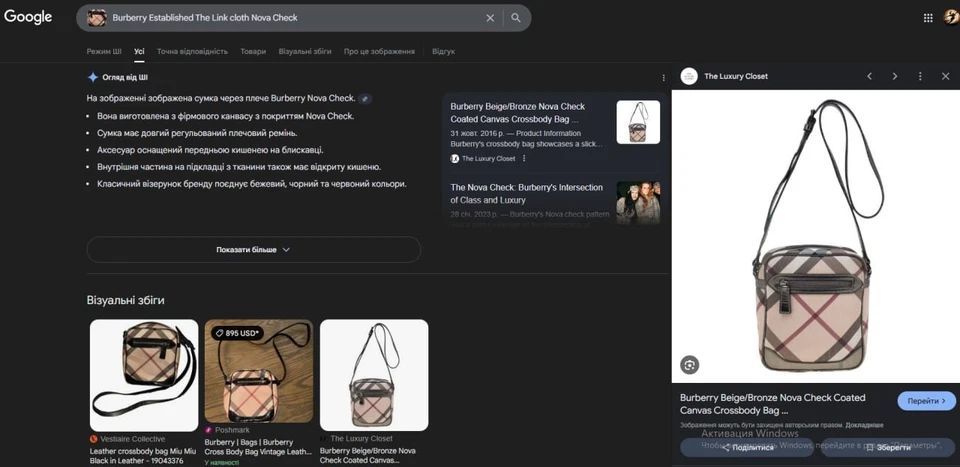Click the source link chip after Nova Check sentence
Viewport: 960px width, 467px height.
pos(365,99)
